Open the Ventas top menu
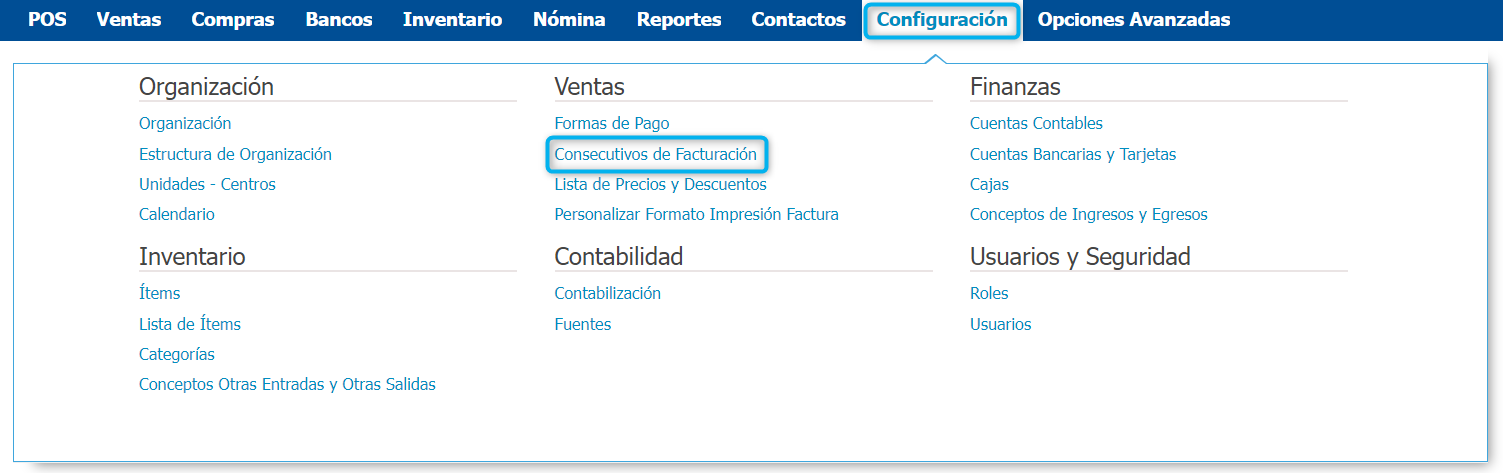Screen dimensions: 1503x473 click(x=129, y=20)
